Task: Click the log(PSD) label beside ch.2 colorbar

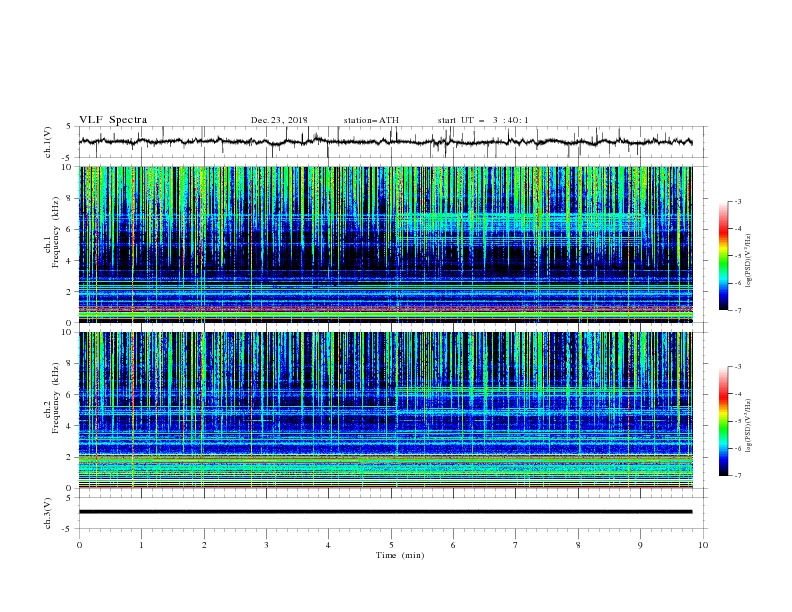Action: coord(749,426)
